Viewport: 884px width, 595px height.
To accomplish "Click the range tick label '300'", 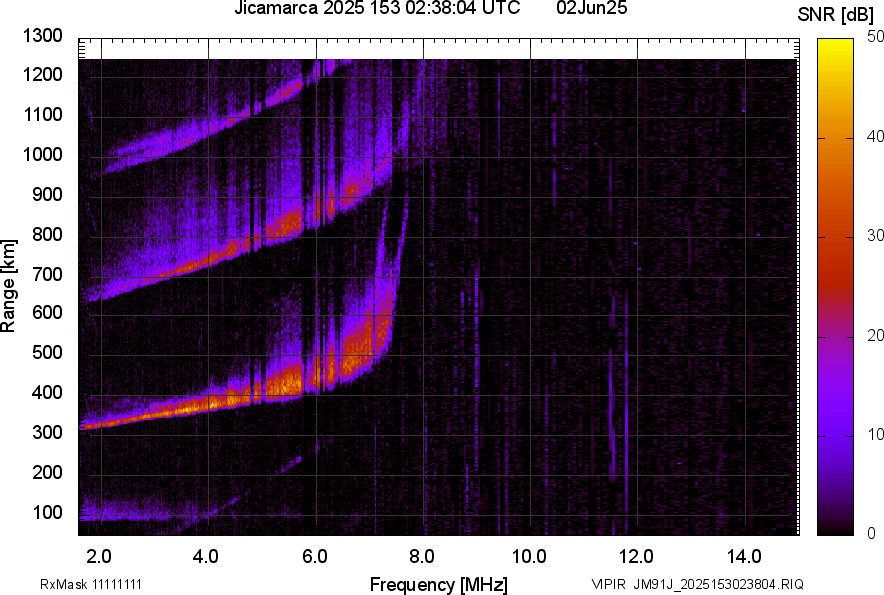I will coord(47,432).
